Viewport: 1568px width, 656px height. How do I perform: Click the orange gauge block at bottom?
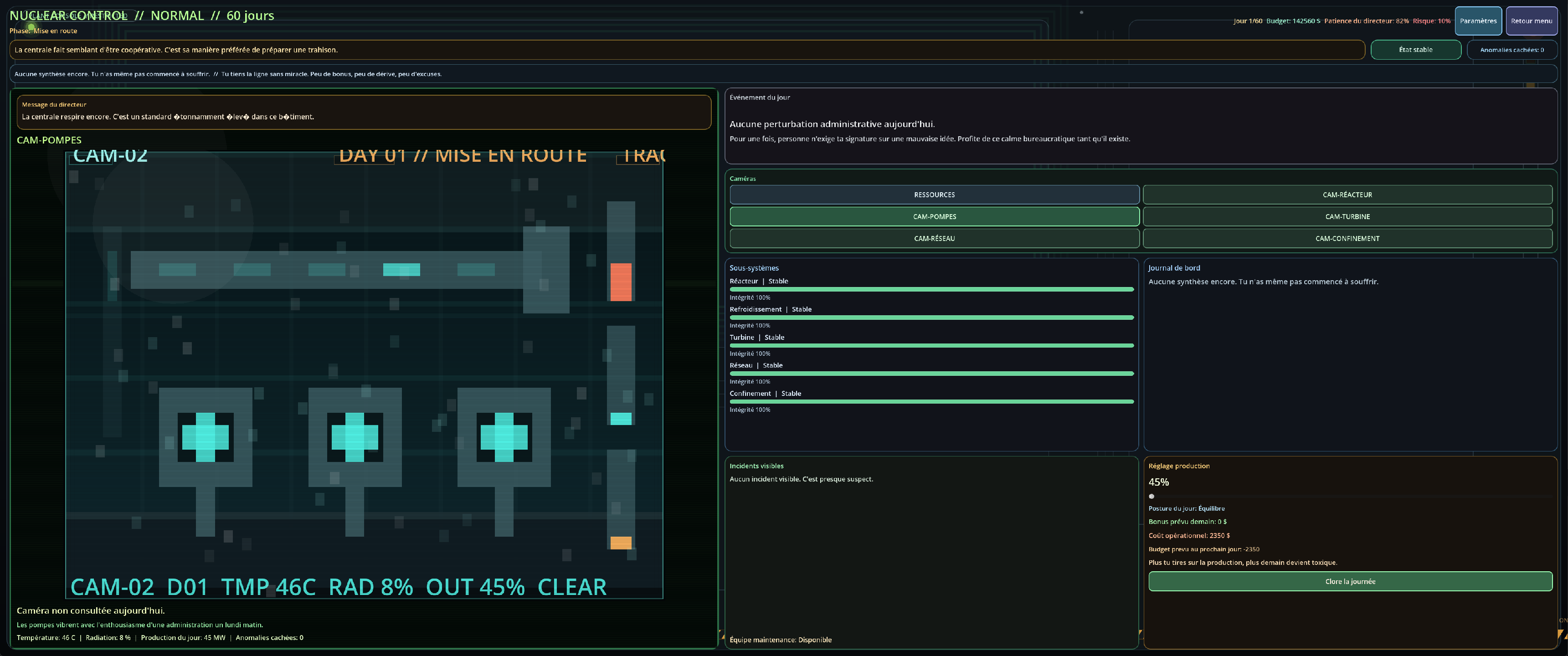pyautogui.click(x=620, y=542)
